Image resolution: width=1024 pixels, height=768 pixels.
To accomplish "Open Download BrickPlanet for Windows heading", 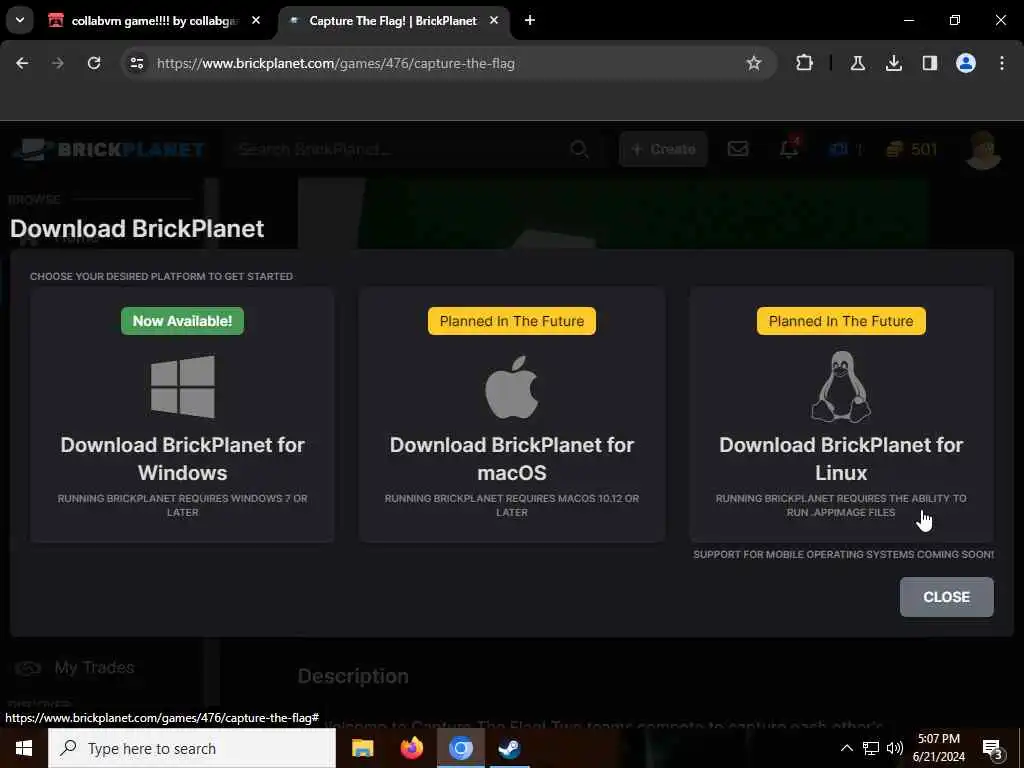I will click(x=183, y=458).
